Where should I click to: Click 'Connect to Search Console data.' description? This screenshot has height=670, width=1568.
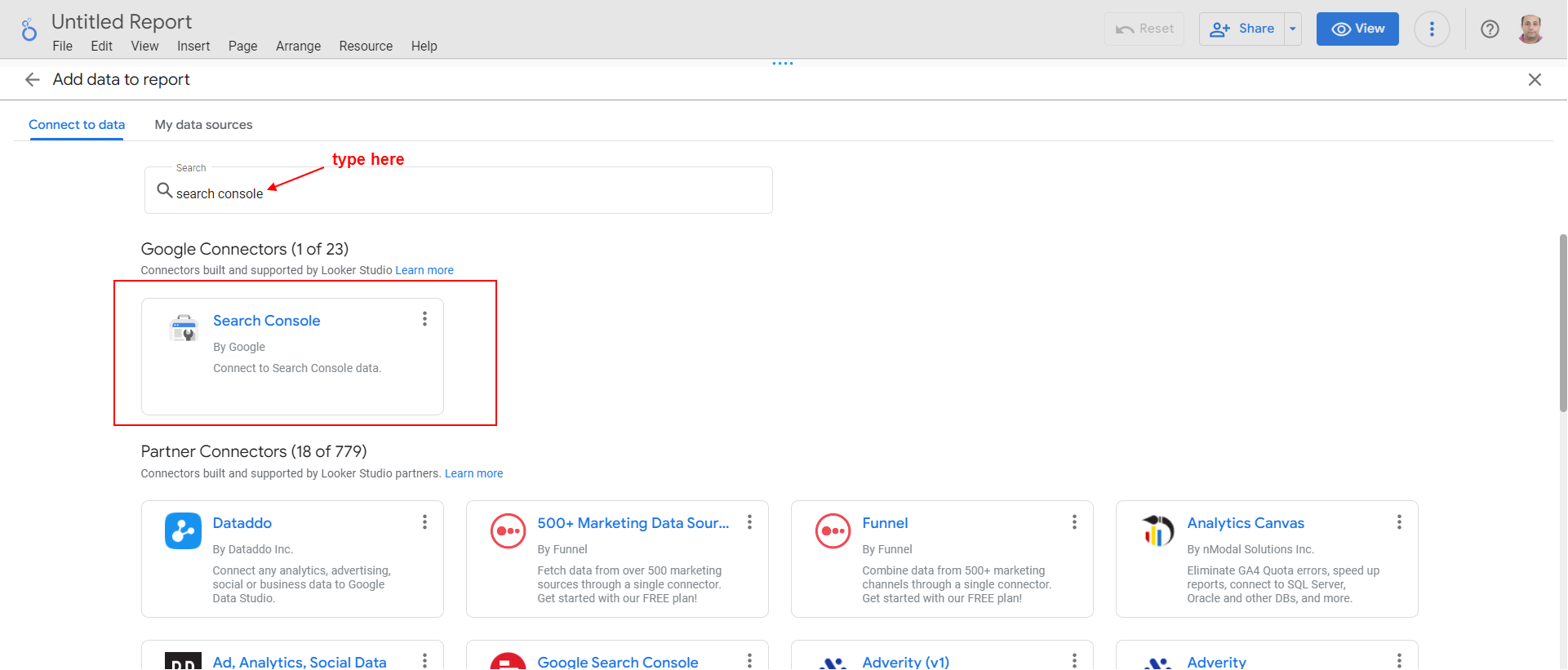[x=297, y=368]
